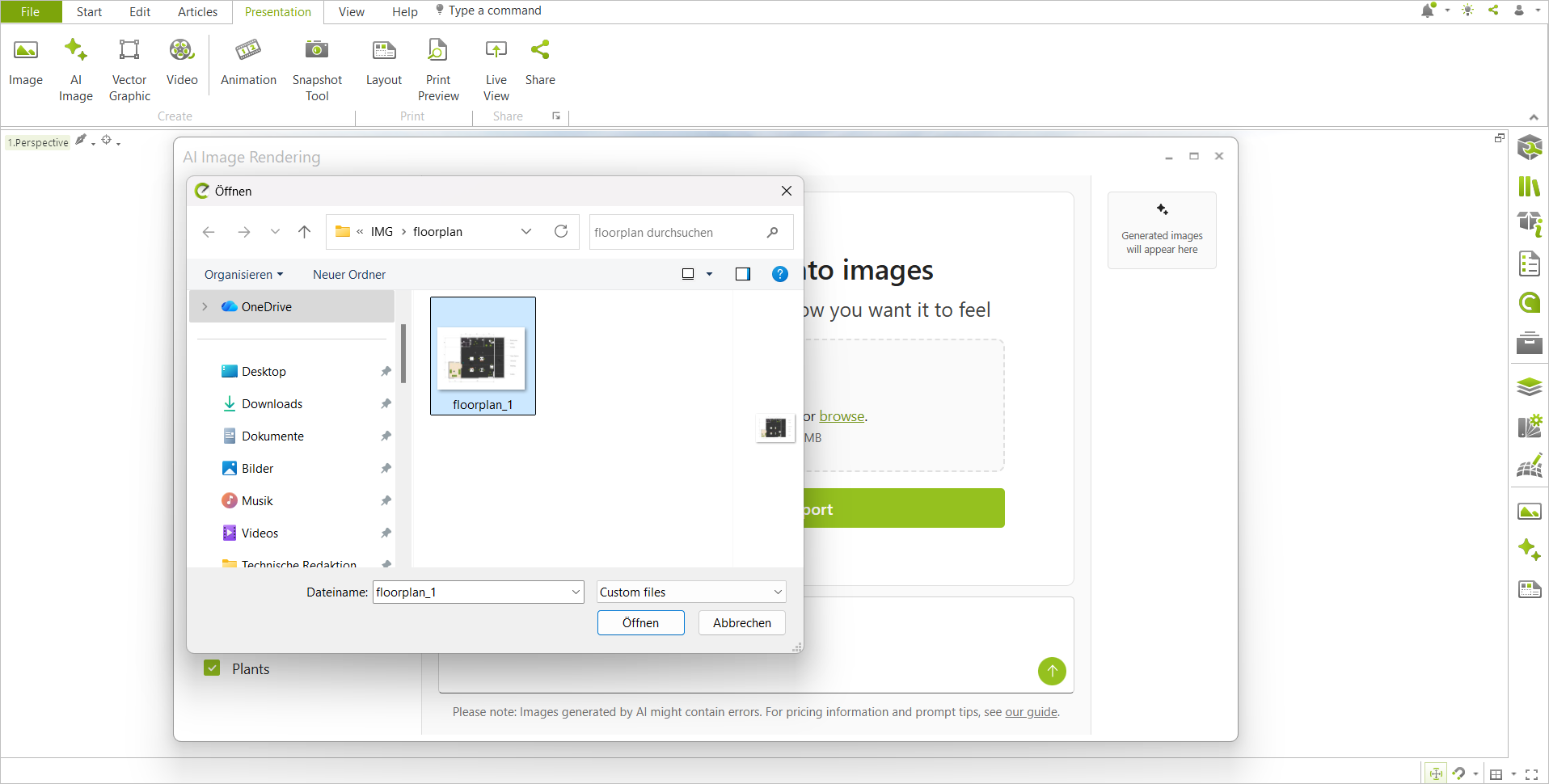Image resolution: width=1549 pixels, height=784 pixels.
Task: Open the Animation tool
Action: 248,63
